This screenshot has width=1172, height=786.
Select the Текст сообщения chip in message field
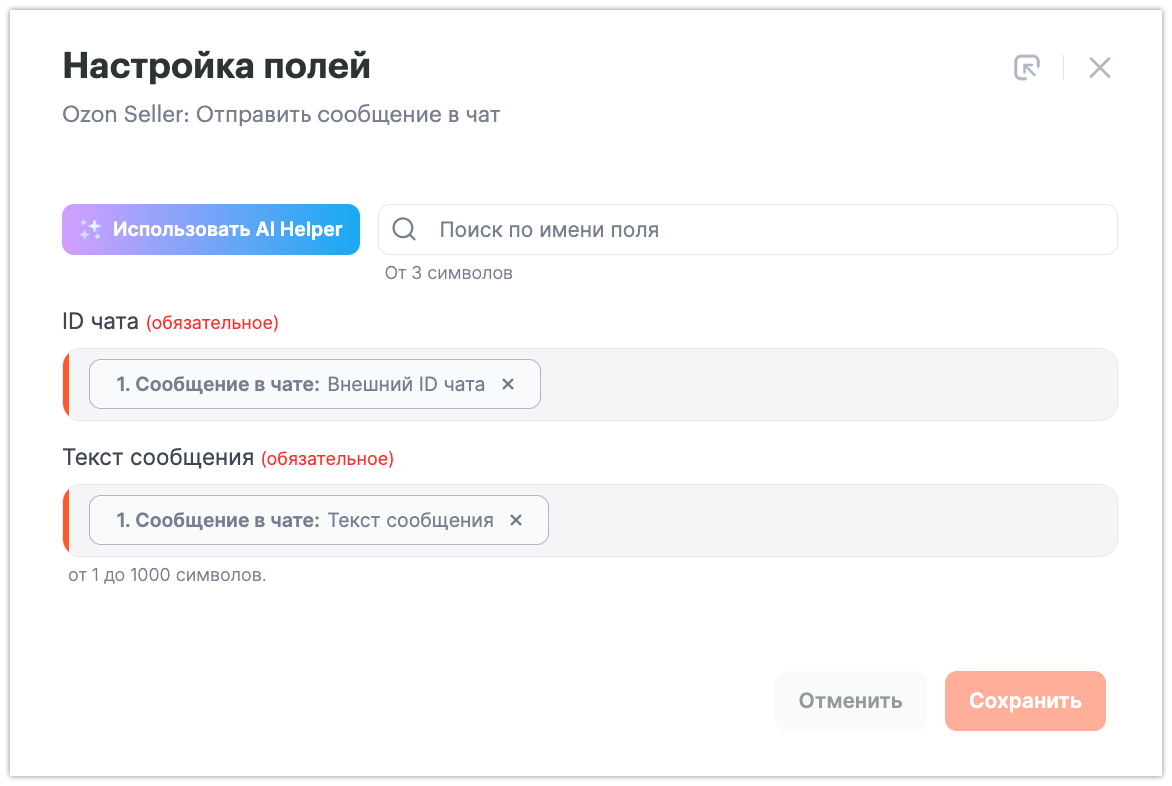click(x=304, y=520)
